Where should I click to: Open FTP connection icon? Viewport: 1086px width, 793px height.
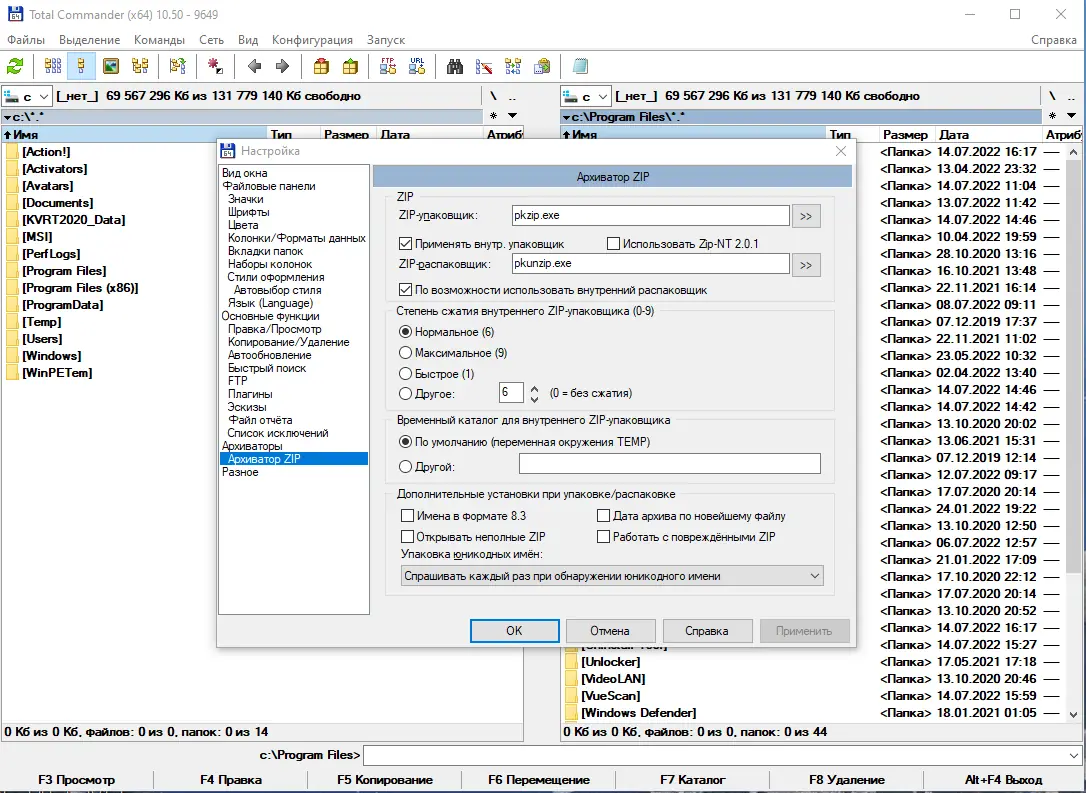click(x=388, y=66)
